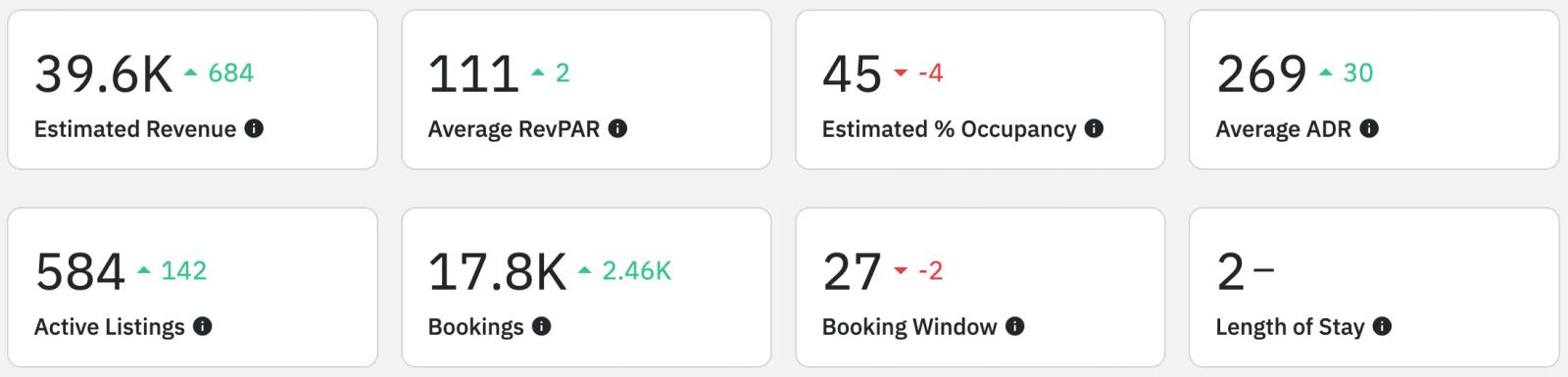Viewport: 1568px width, 377px height.
Task: Click the info icon beside Estimated % Occupancy
Action: coord(1094,128)
